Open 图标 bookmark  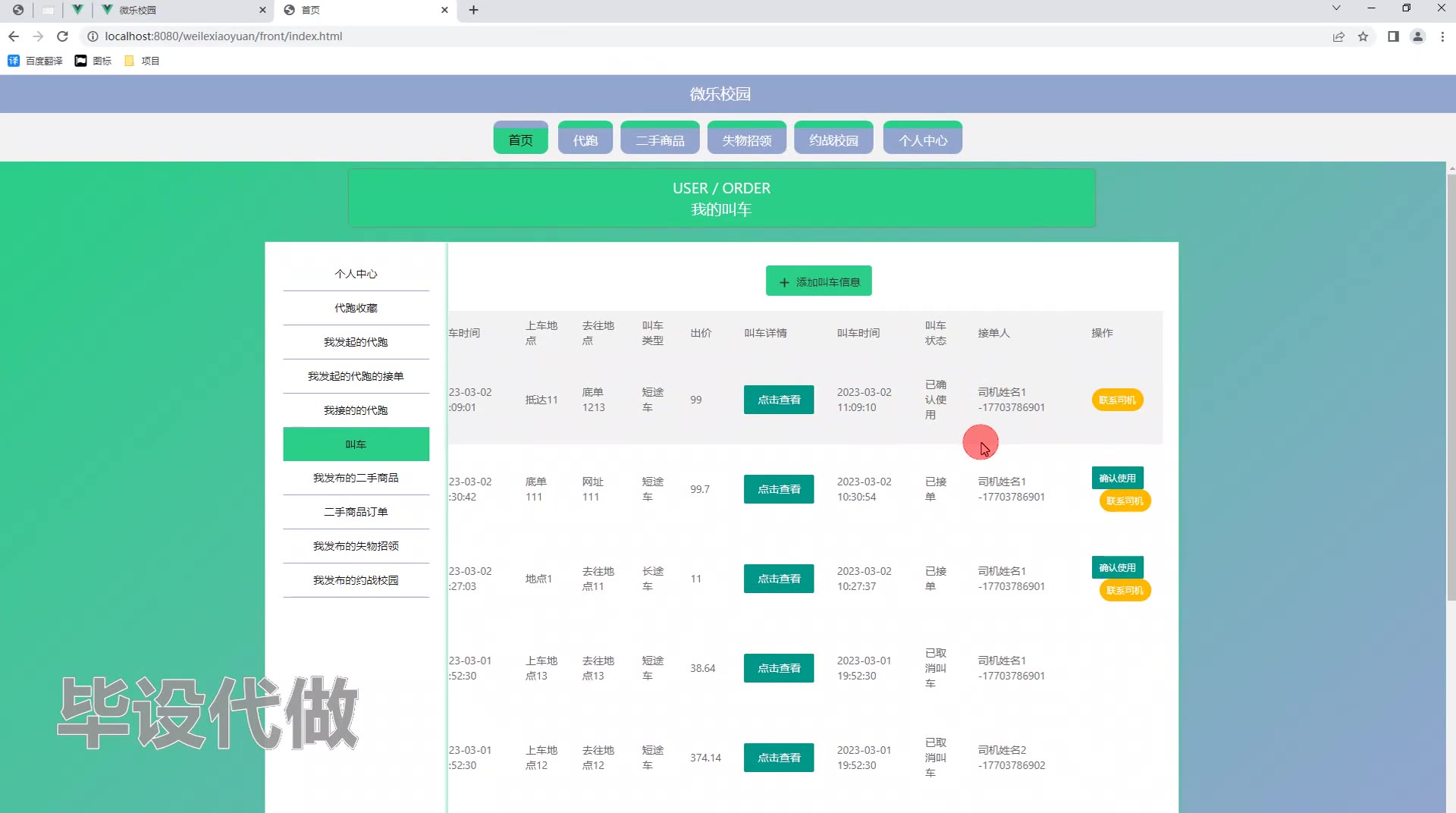tap(93, 61)
